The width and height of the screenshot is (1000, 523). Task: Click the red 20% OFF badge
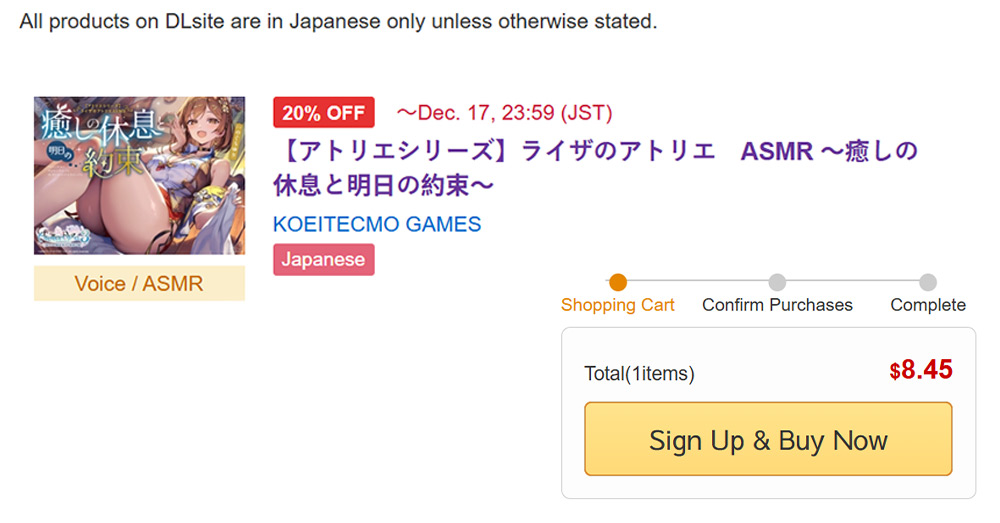[324, 113]
